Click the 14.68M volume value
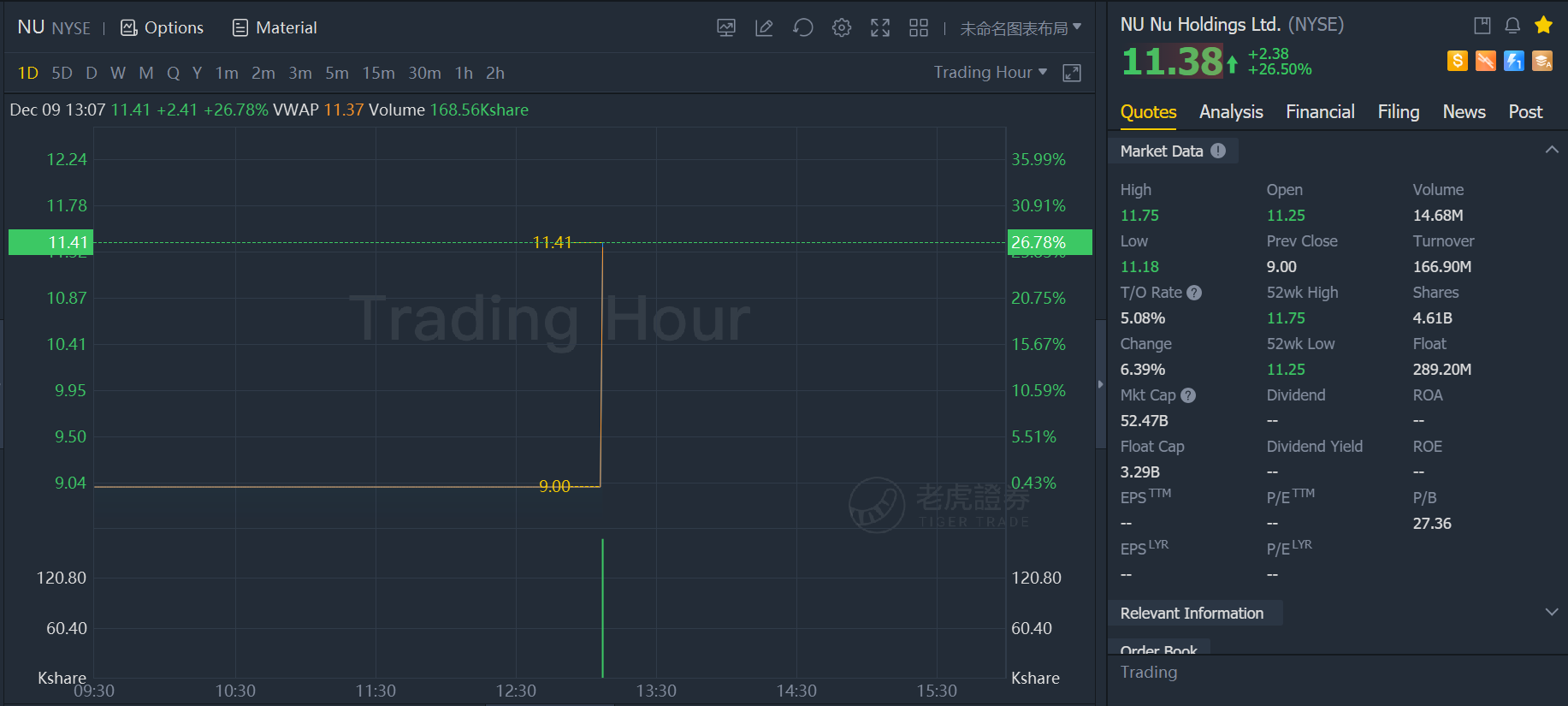The width and height of the screenshot is (1568, 706). pos(1438,216)
